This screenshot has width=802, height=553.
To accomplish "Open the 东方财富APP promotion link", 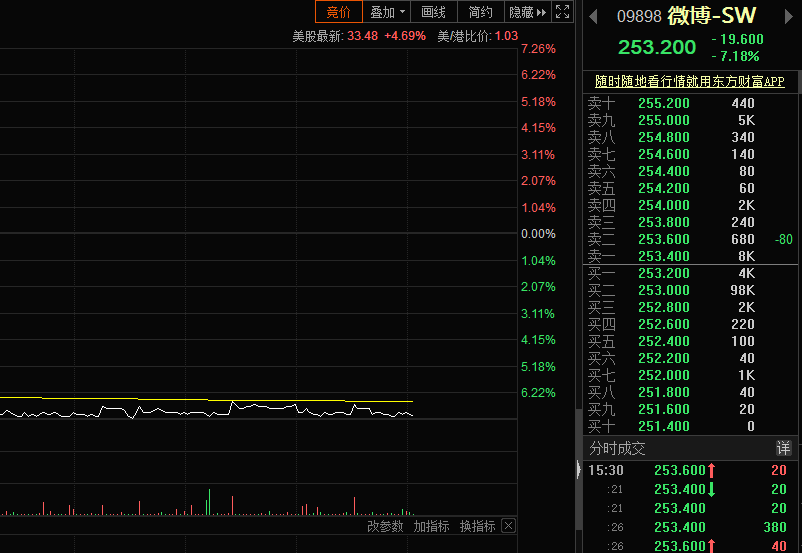I will [689, 81].
